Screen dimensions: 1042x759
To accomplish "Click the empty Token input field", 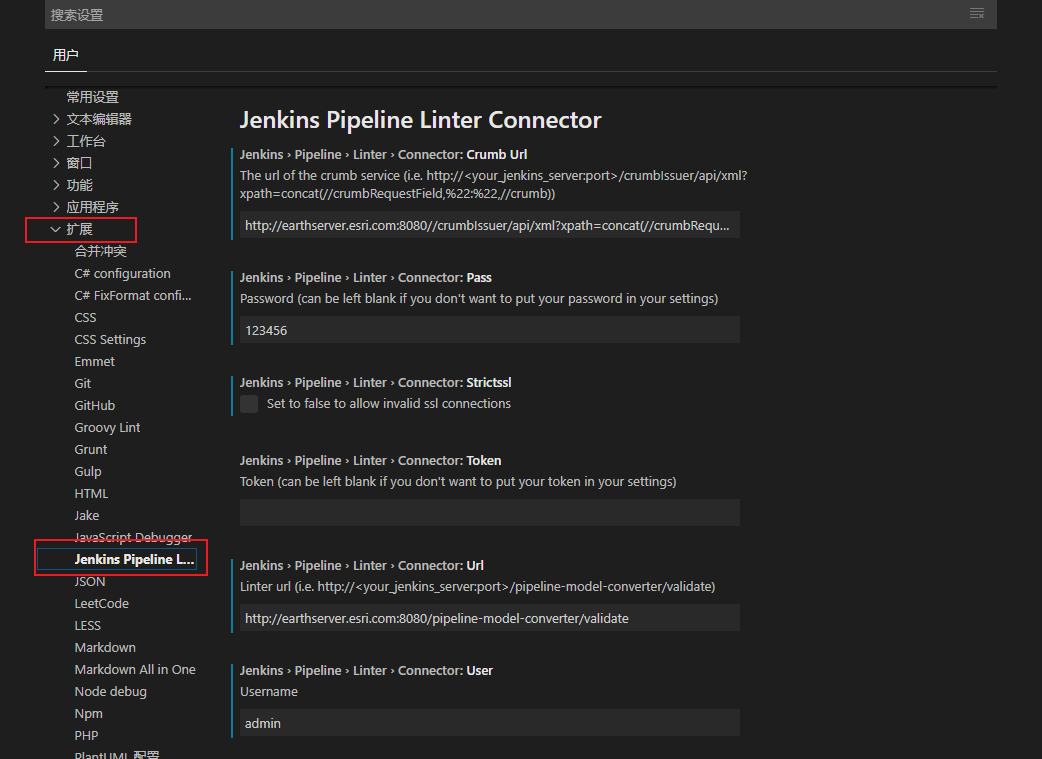I will (x=489, y=512).
